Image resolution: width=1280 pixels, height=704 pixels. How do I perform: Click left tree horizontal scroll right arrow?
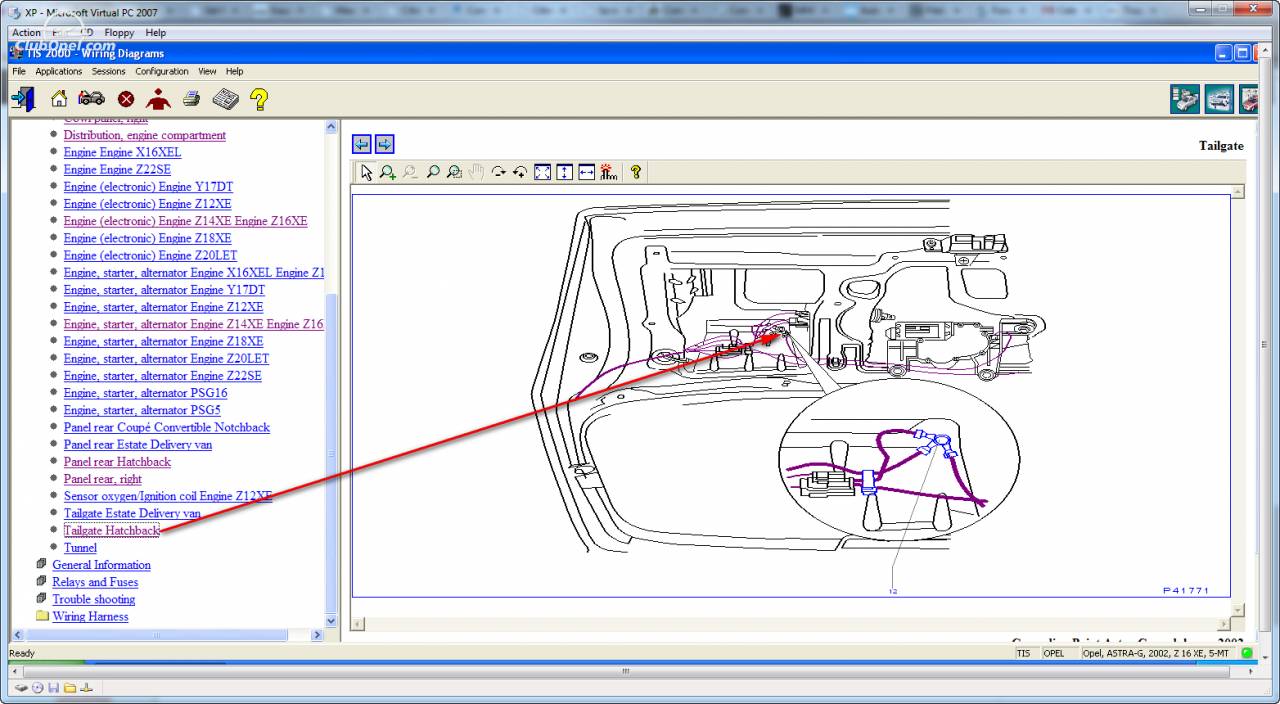[x=318, y=635]
